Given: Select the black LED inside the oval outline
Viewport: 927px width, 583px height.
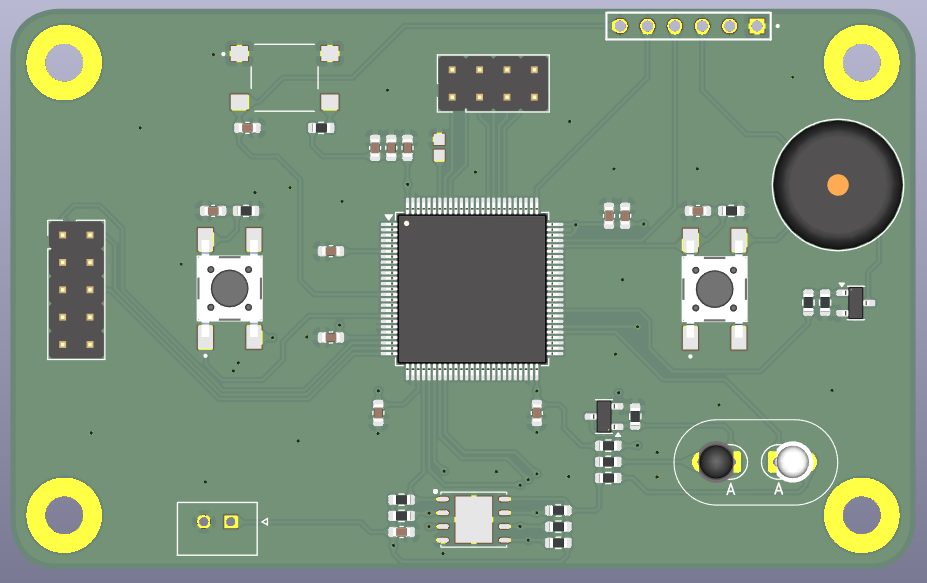Looking at the screenshot, I should pos(717,461).
